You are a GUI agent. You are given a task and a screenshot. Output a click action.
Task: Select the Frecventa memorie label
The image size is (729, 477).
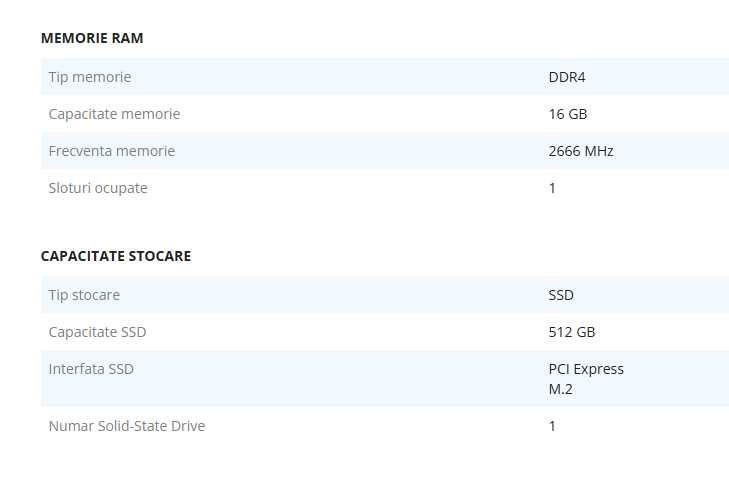(x=111, y=151)
